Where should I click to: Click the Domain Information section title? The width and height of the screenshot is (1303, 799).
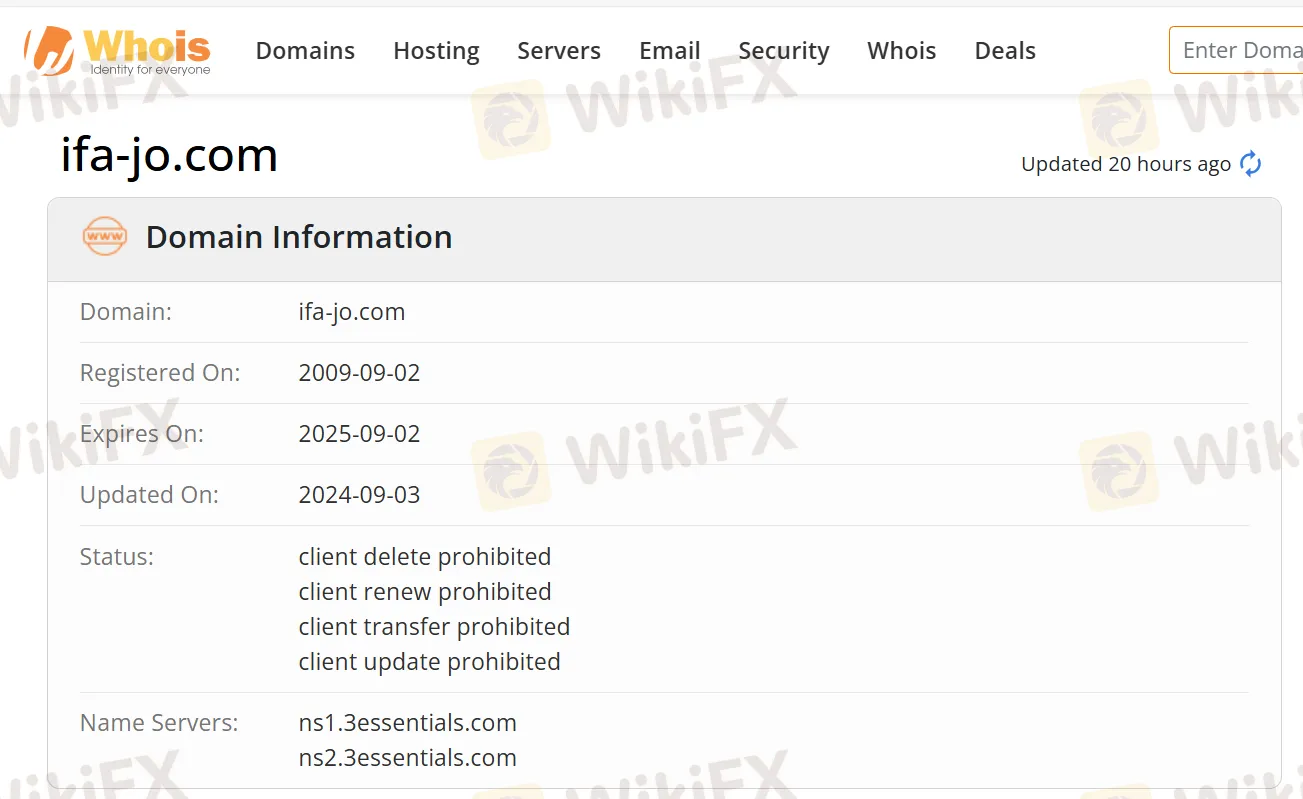tap(299, 237)
